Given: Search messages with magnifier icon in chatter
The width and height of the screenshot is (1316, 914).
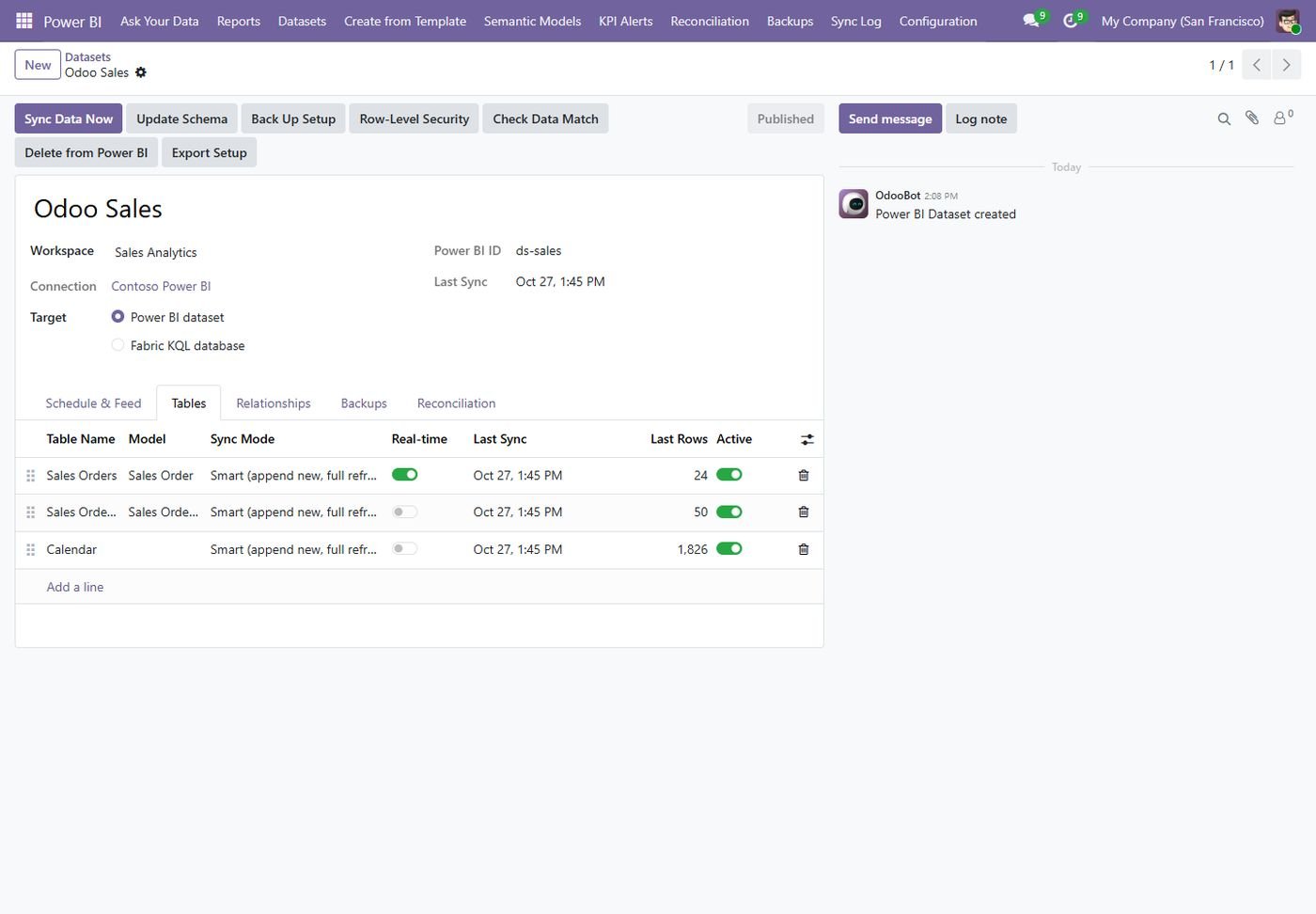Looking at the screenshot, I should 1224,118.
